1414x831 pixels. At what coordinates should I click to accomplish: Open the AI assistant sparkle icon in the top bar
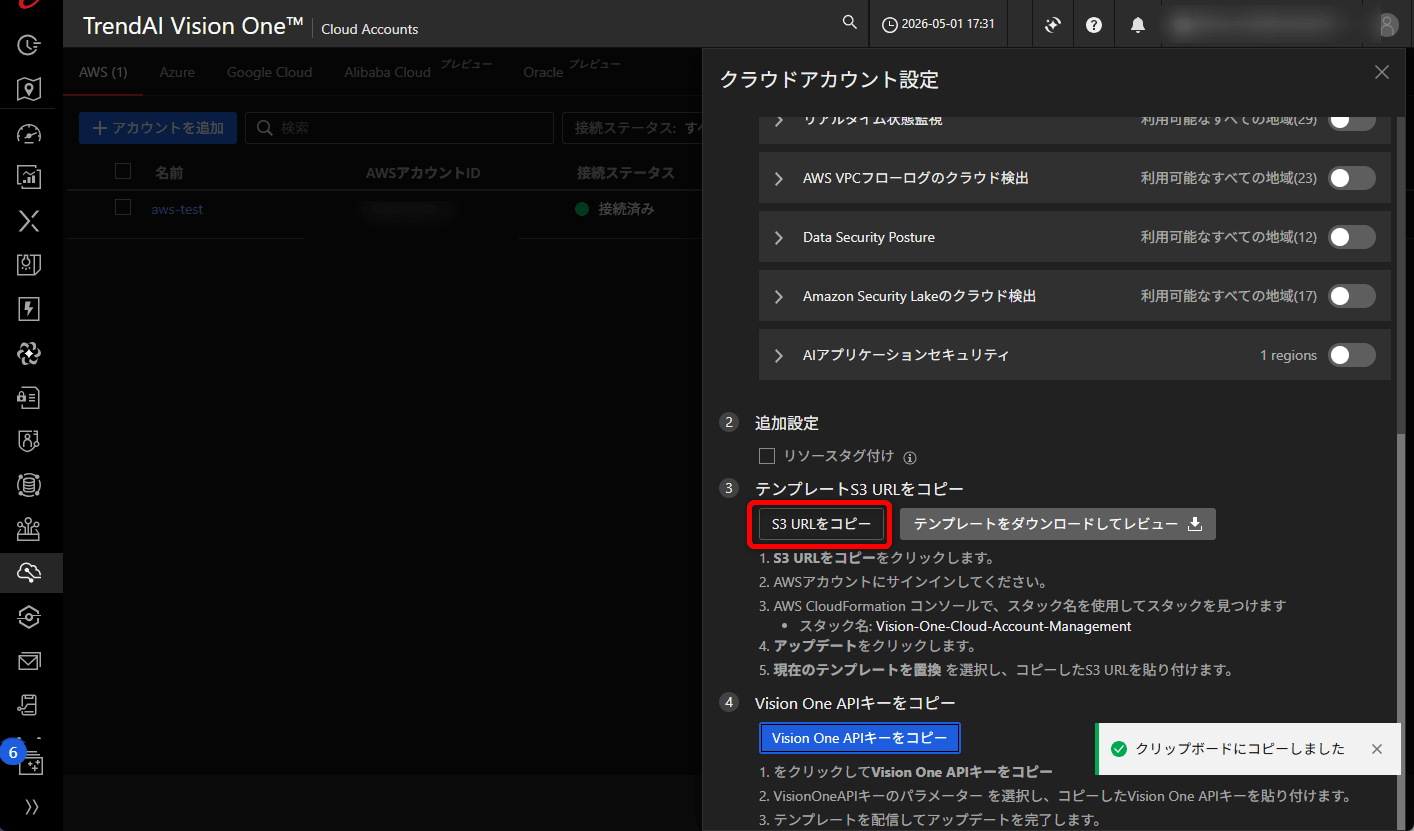click(x=1052, y=25)
